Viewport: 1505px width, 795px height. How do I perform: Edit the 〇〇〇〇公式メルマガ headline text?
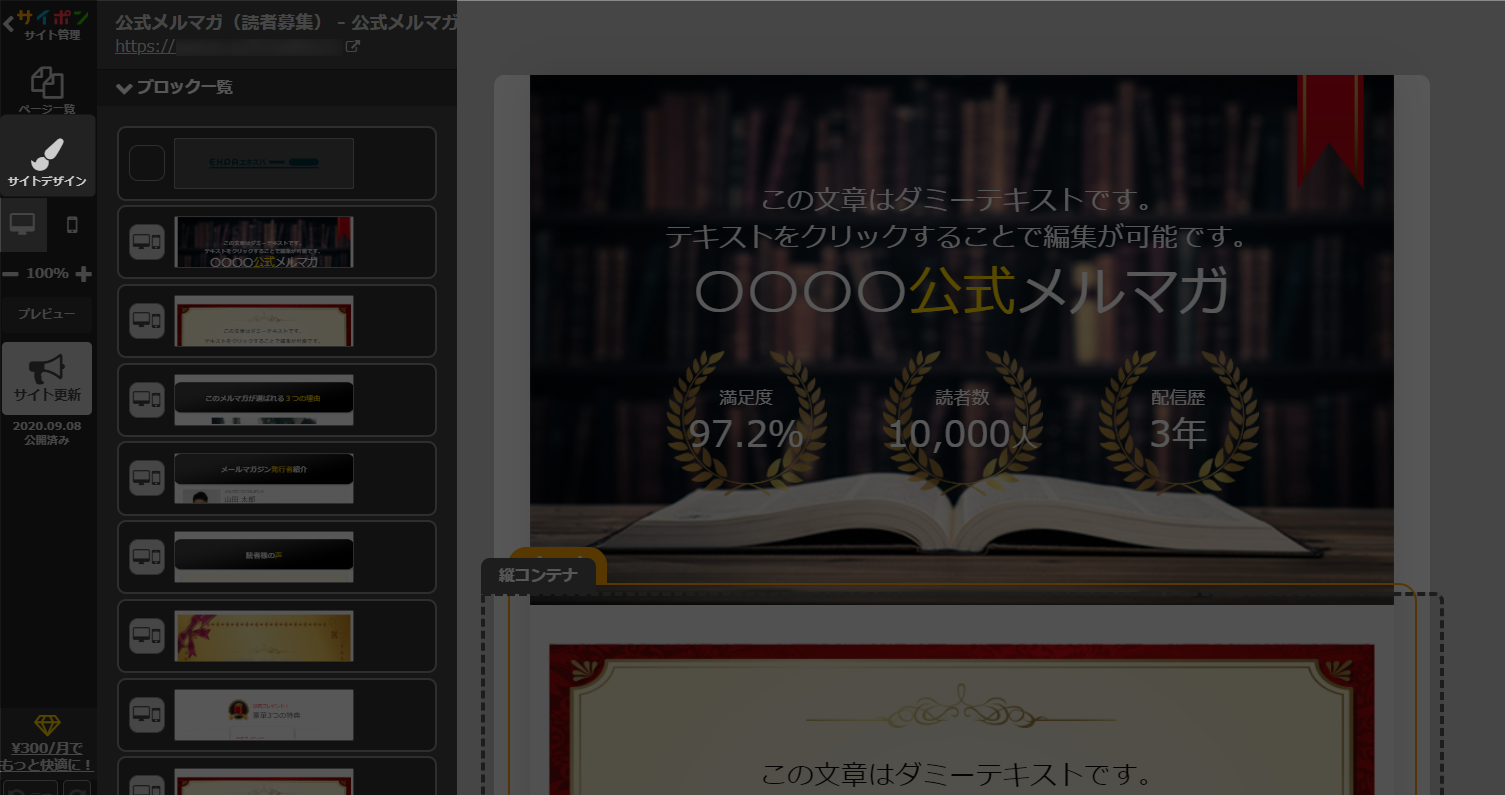(x=961, y=294)
